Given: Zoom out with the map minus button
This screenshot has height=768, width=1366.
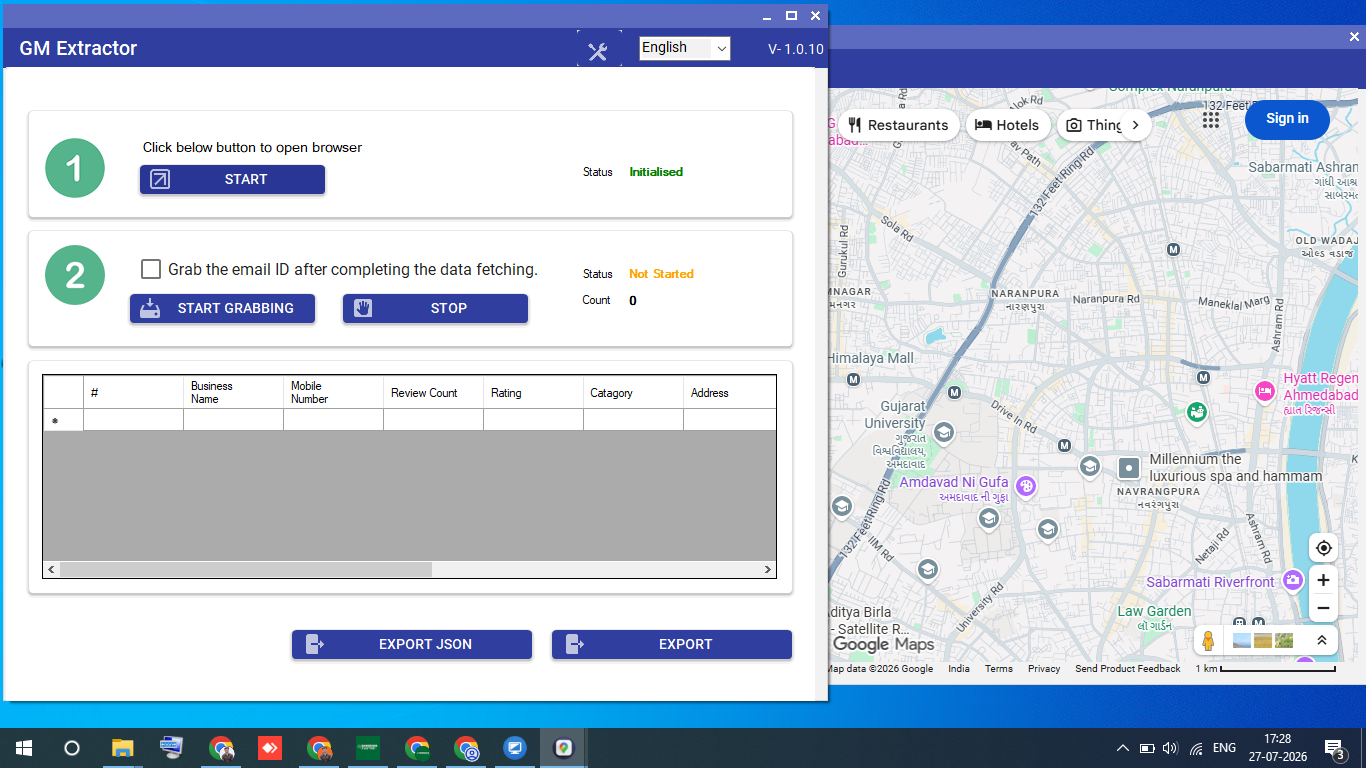Looking at the screenshot, I should coord(1323,608).
